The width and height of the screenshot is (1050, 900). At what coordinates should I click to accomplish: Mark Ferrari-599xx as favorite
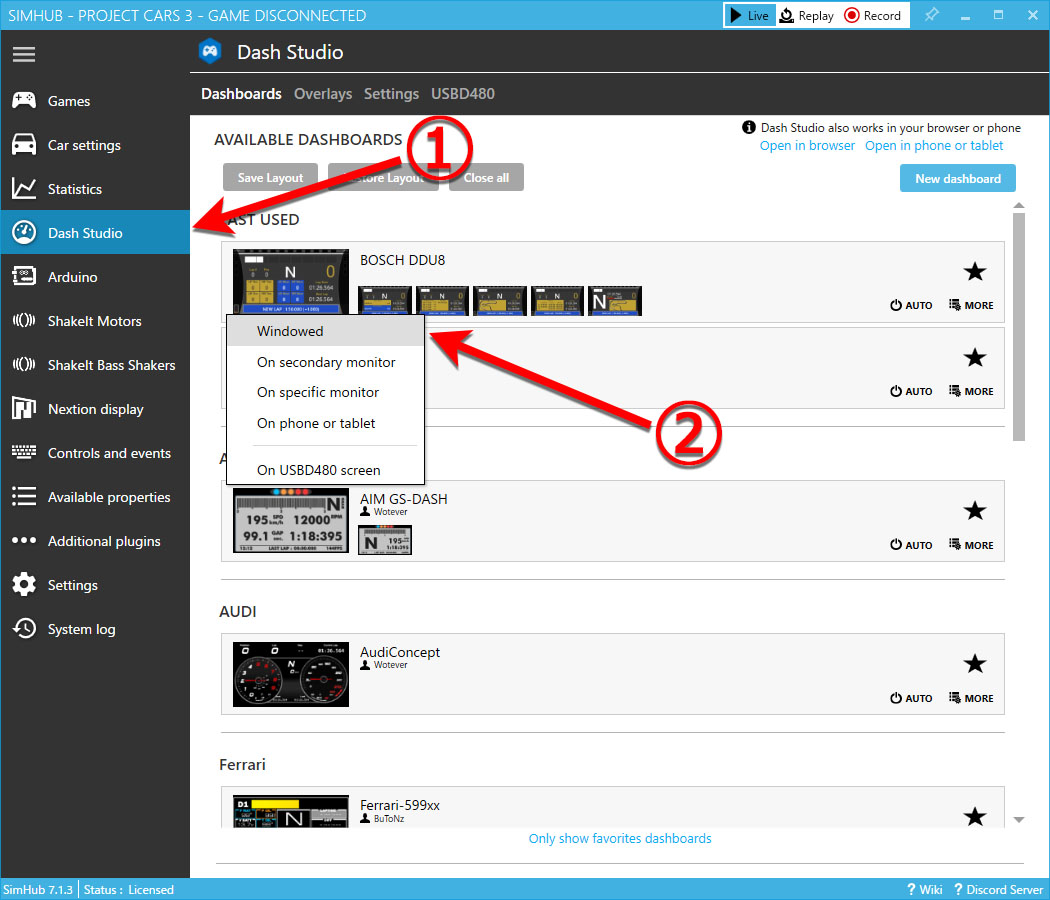[974, 816]
